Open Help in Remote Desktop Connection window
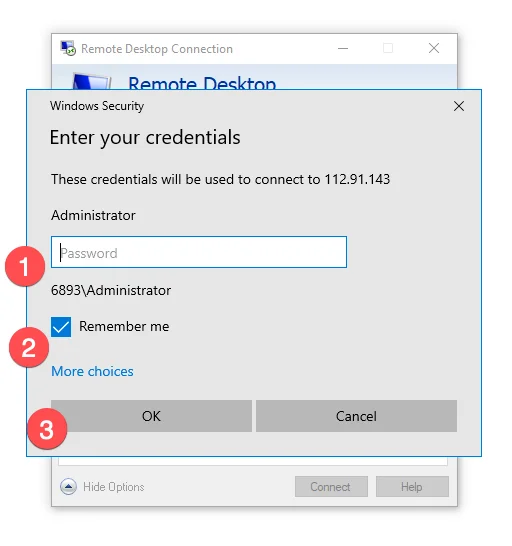Viewport: 512px width, 546px height. pos(412,486)
